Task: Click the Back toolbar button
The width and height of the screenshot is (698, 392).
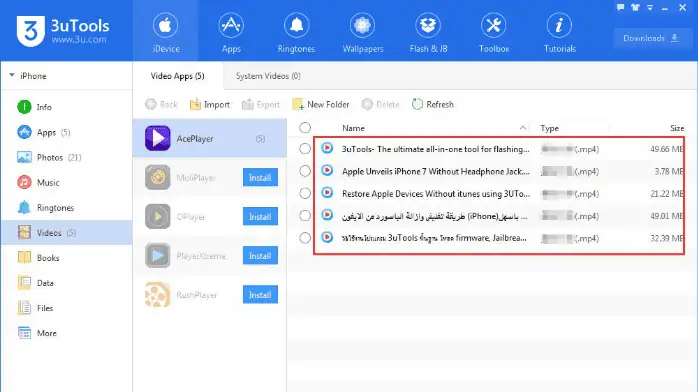Action: 161,105
